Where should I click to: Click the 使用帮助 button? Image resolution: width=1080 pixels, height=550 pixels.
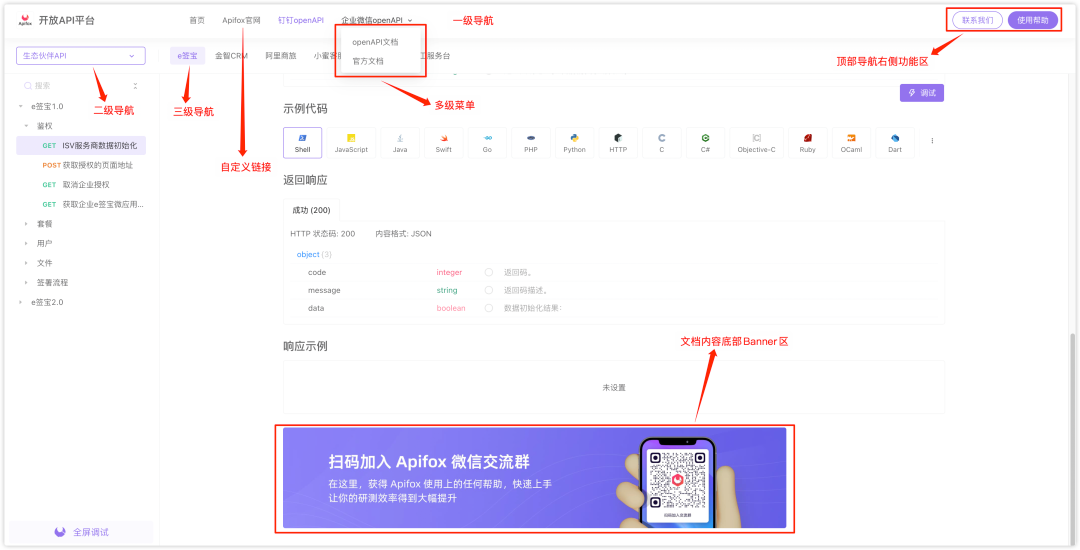click(1032, 21)
